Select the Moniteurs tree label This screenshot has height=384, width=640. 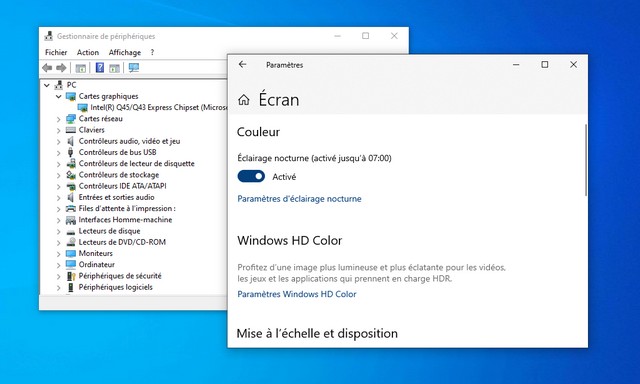tap(96, 253)
